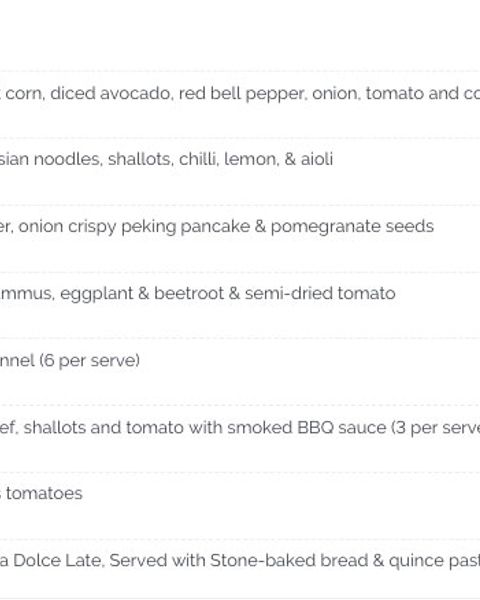Click the word "shallots" in BBQ sauce row

pyautogui.click(x=55, y=428)
